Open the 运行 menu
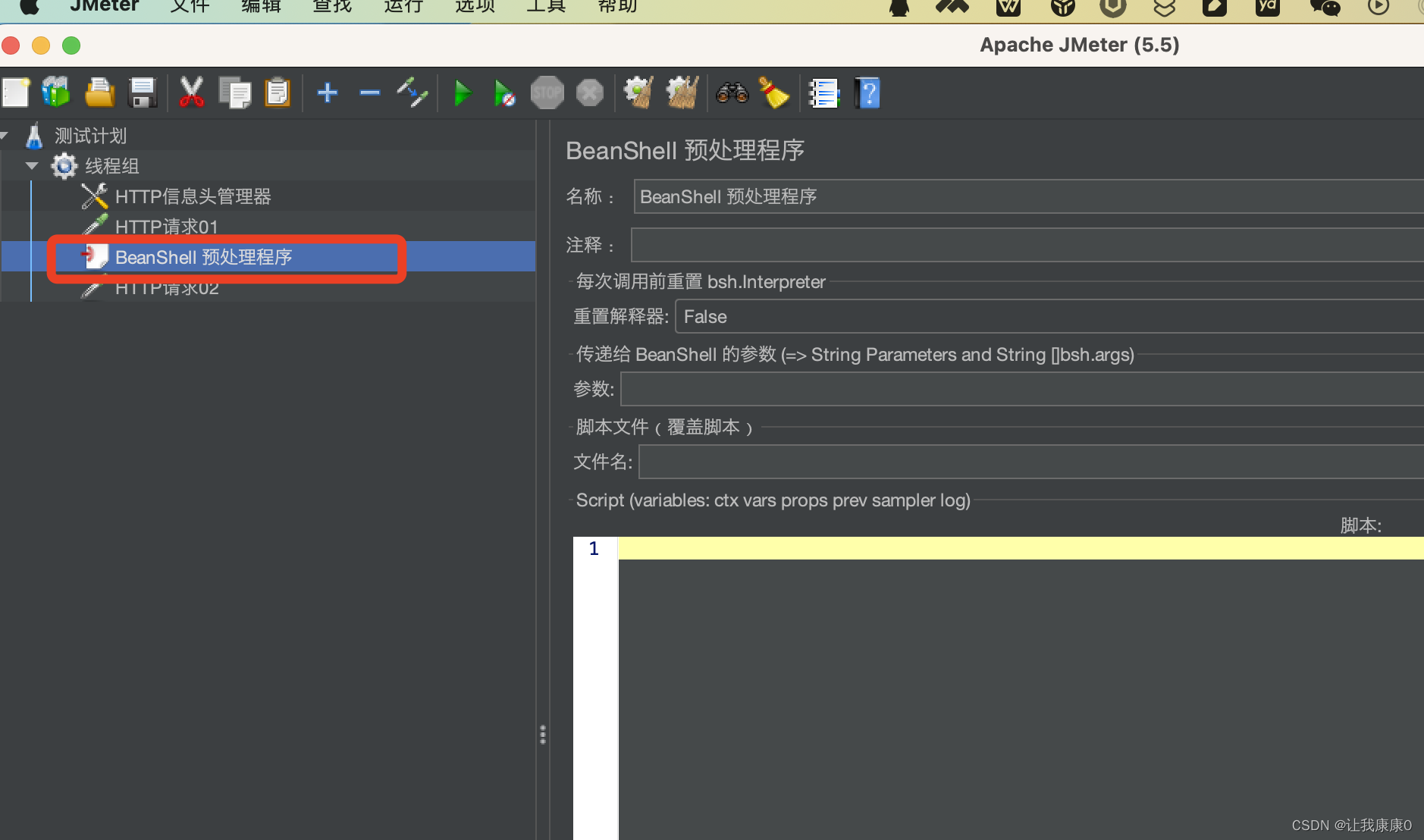1424x840 pixels. point(403,6)
